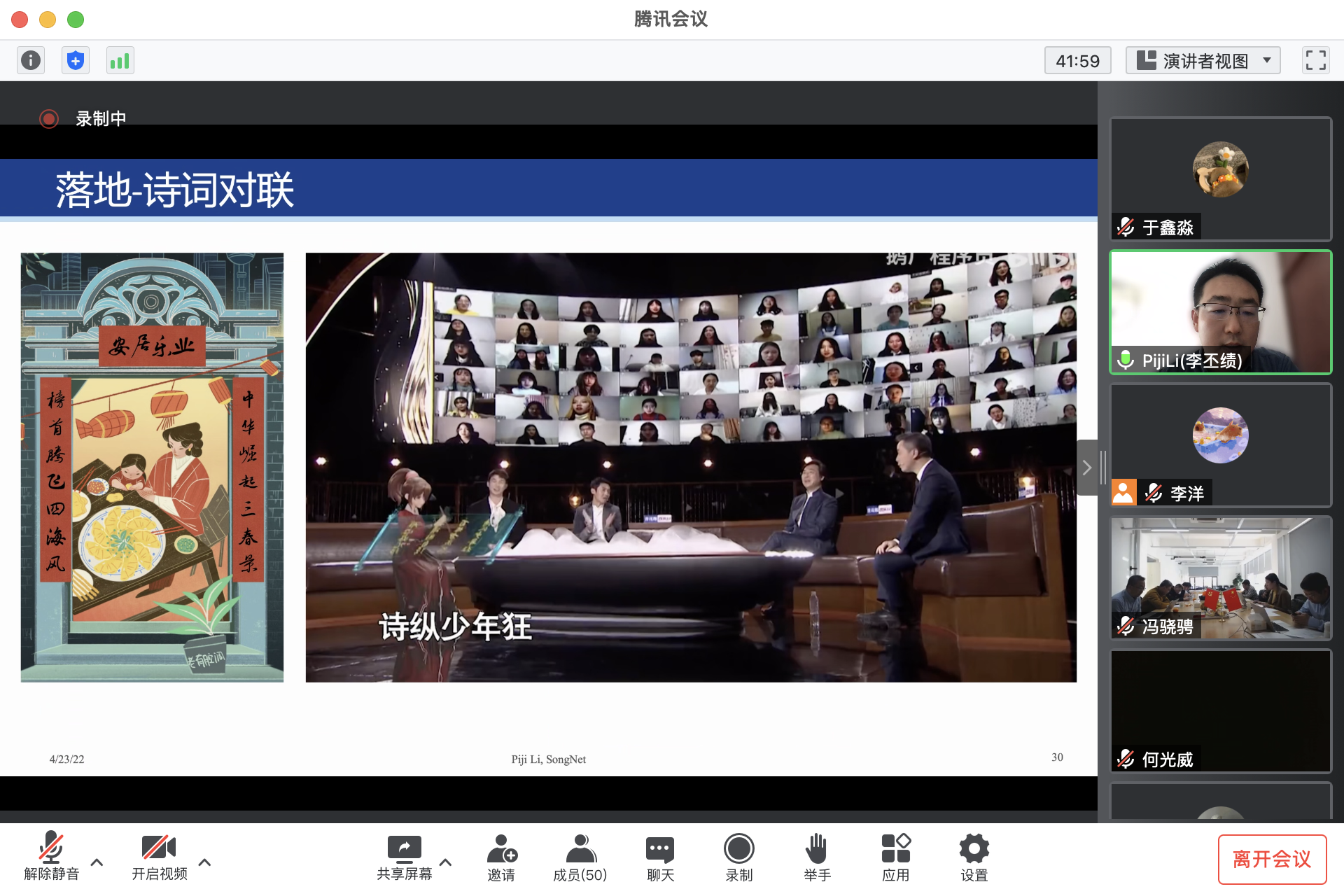Open the meeting info icon
The image size is (1344, 896).
pos(30,60)
